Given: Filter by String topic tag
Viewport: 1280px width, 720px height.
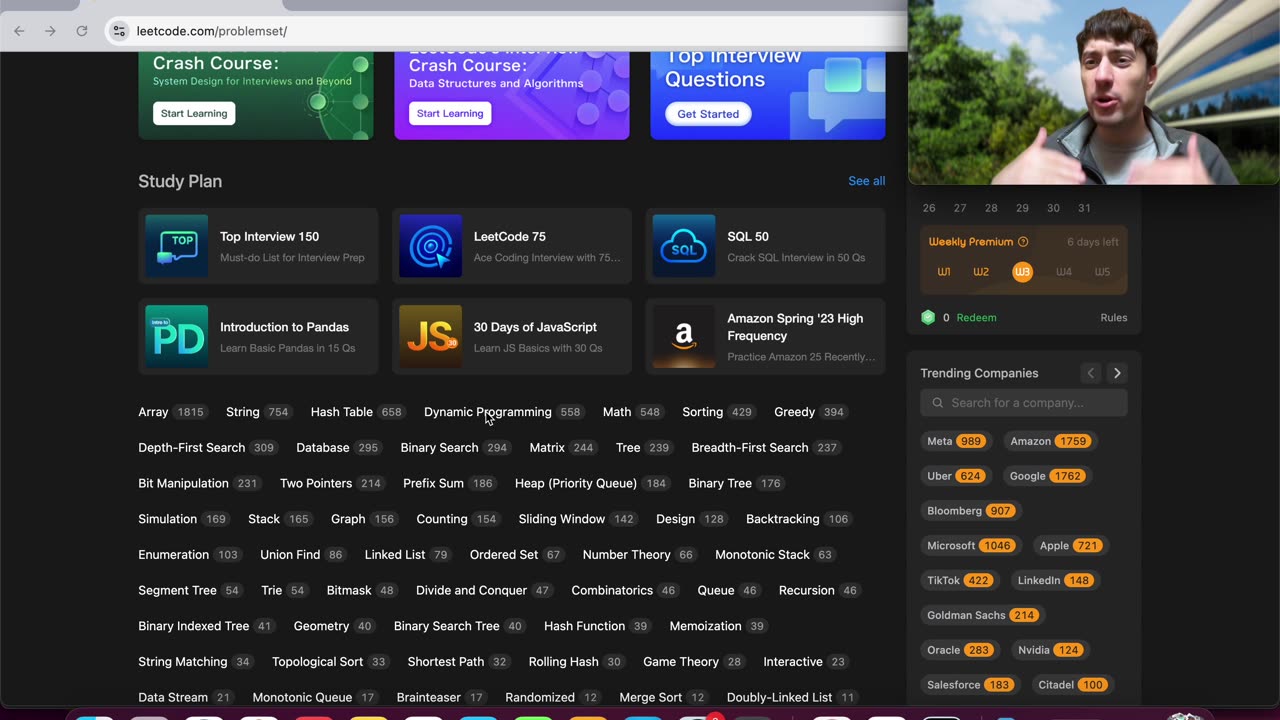Looking at the screenshot, I should [x=258, y=412].
